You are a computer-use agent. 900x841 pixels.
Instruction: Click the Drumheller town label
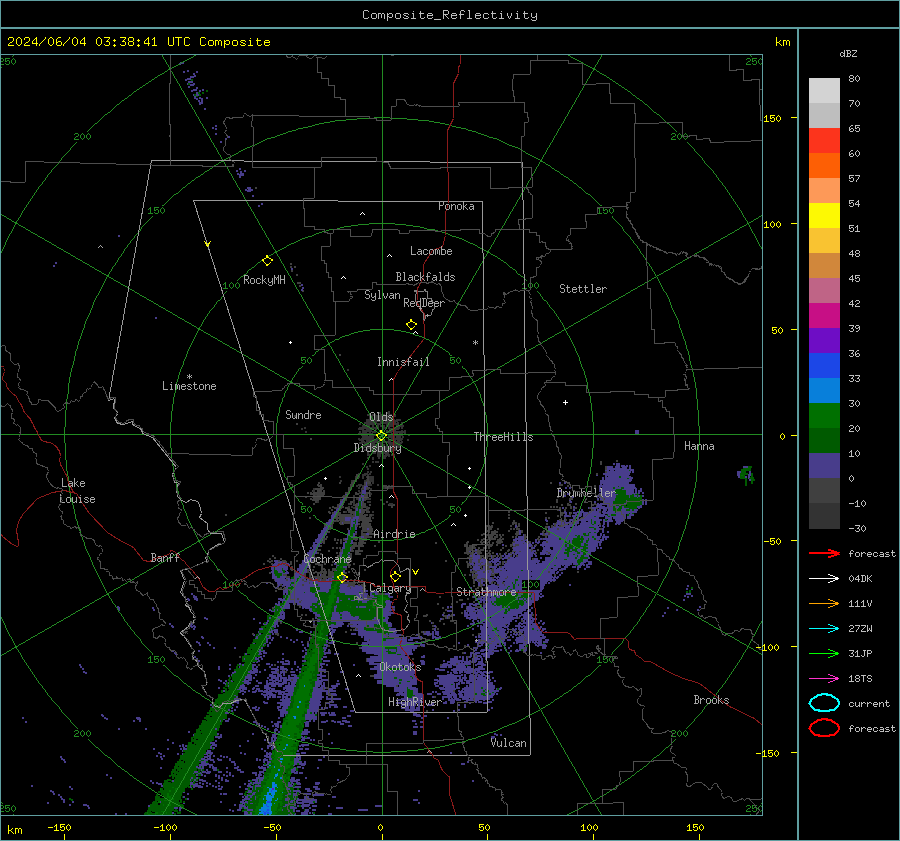tap(586, 493)
